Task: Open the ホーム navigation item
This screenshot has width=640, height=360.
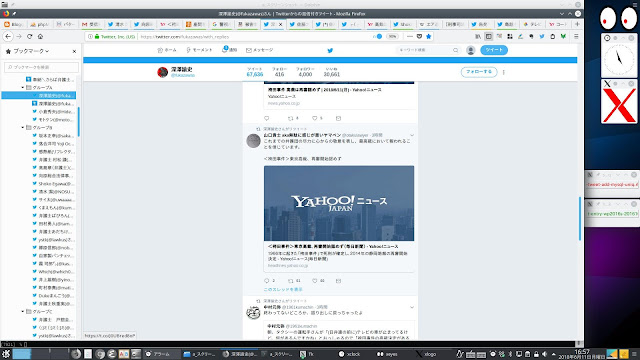Action: pos(167,50)
